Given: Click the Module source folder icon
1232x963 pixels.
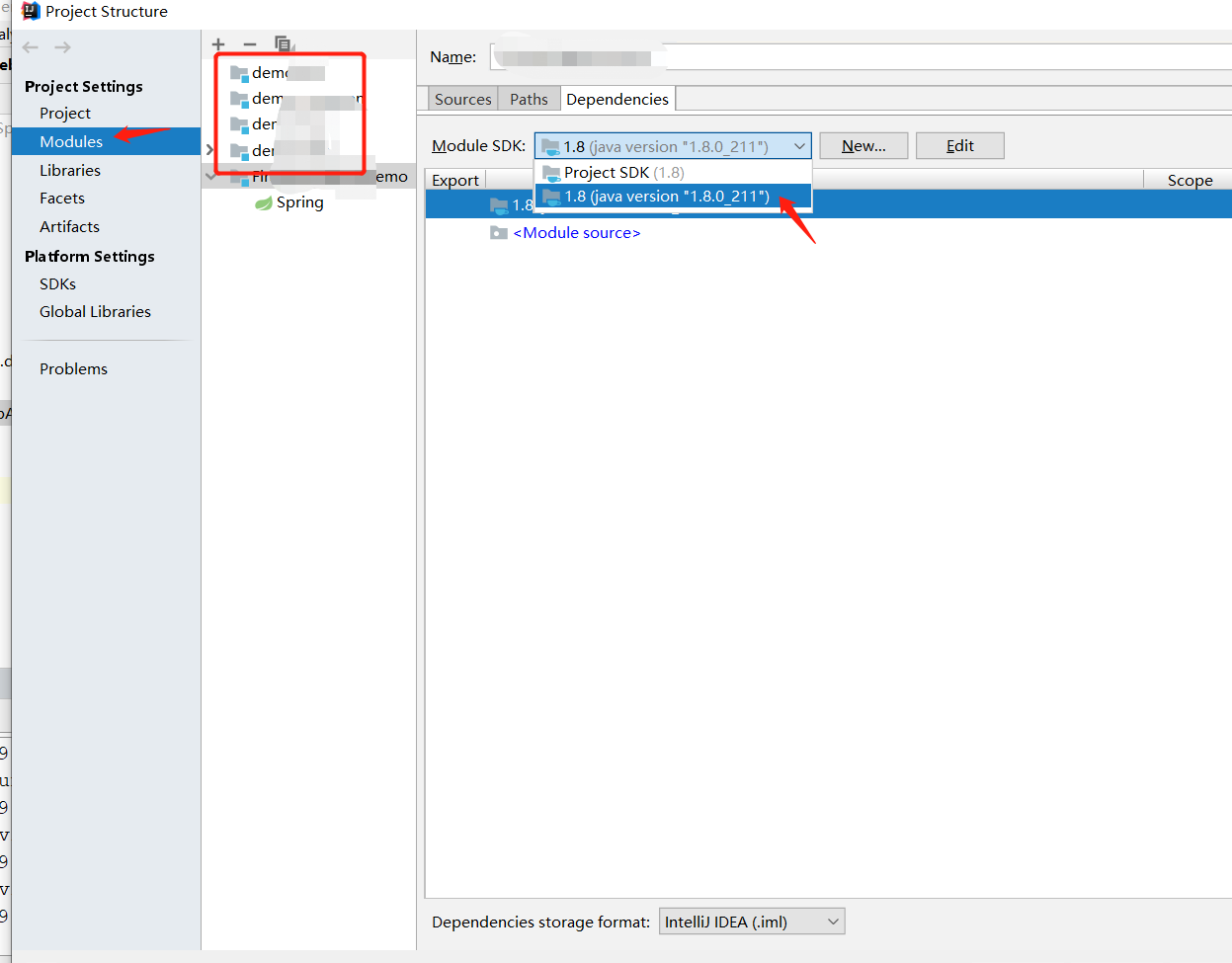Looking at the screenshot, I should [x=499, y=233].
